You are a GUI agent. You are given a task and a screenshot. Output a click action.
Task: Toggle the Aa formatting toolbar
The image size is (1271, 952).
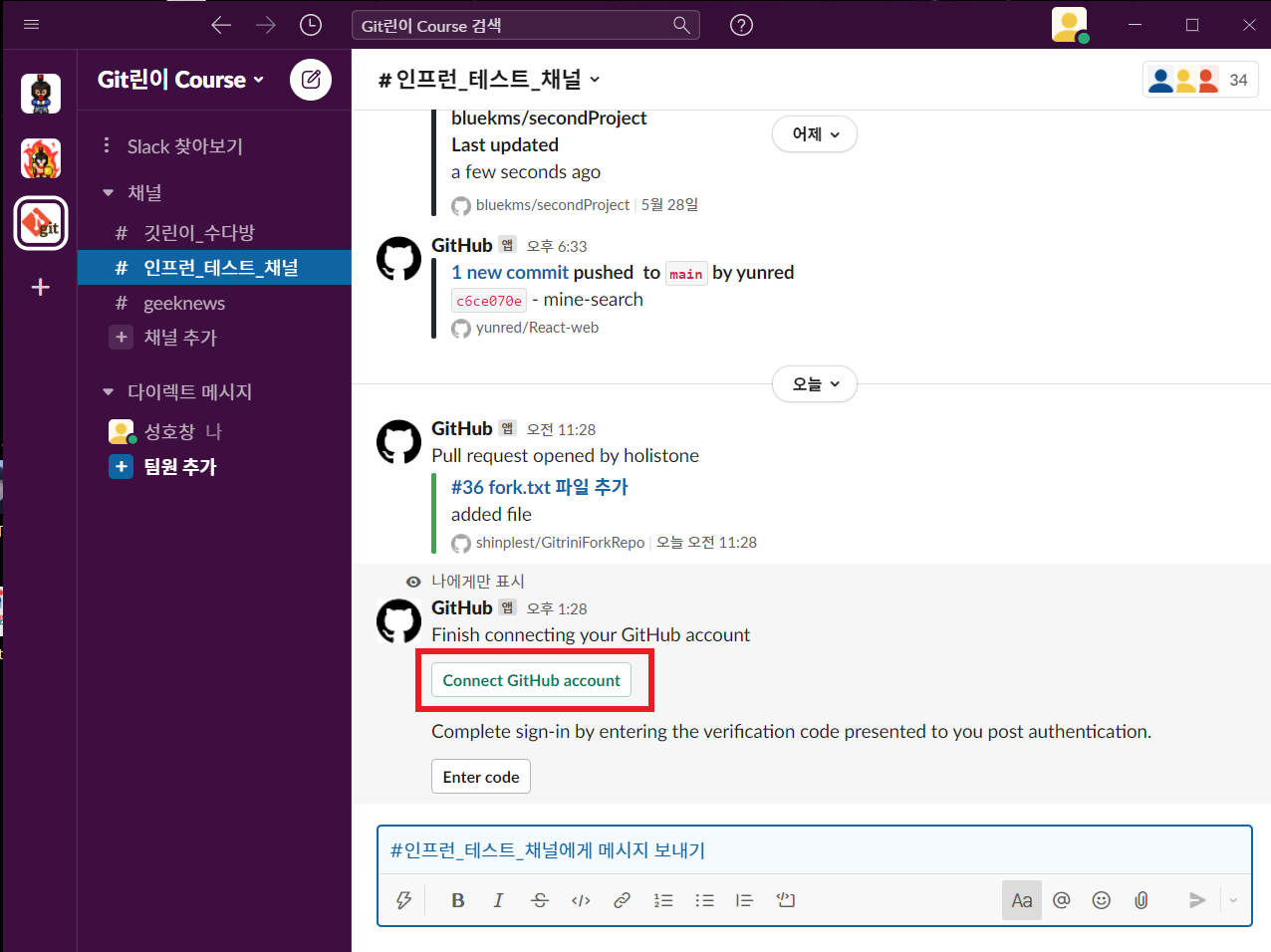(1022, 900)
